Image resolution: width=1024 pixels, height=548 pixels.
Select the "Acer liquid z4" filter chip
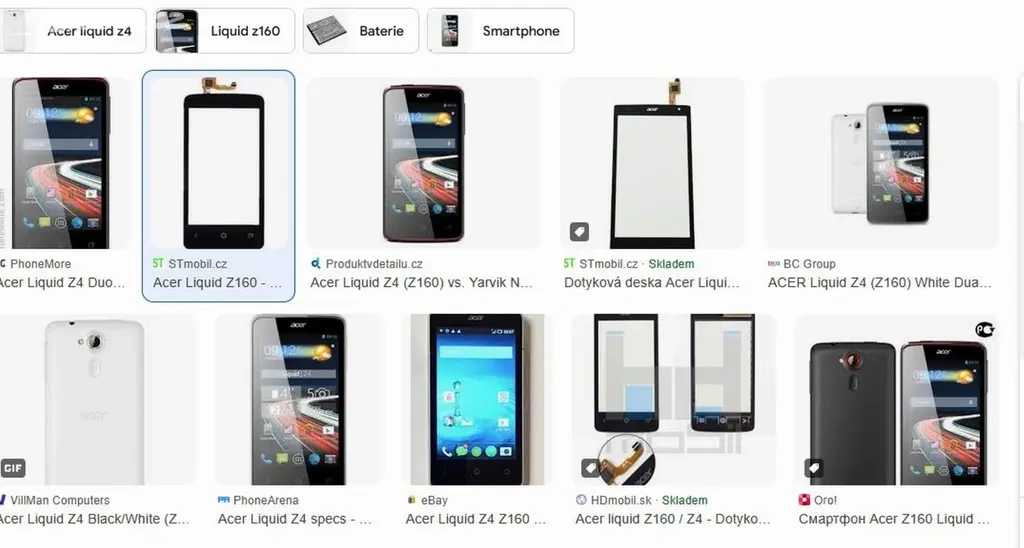pyautogui.click(x=72, y=31)
